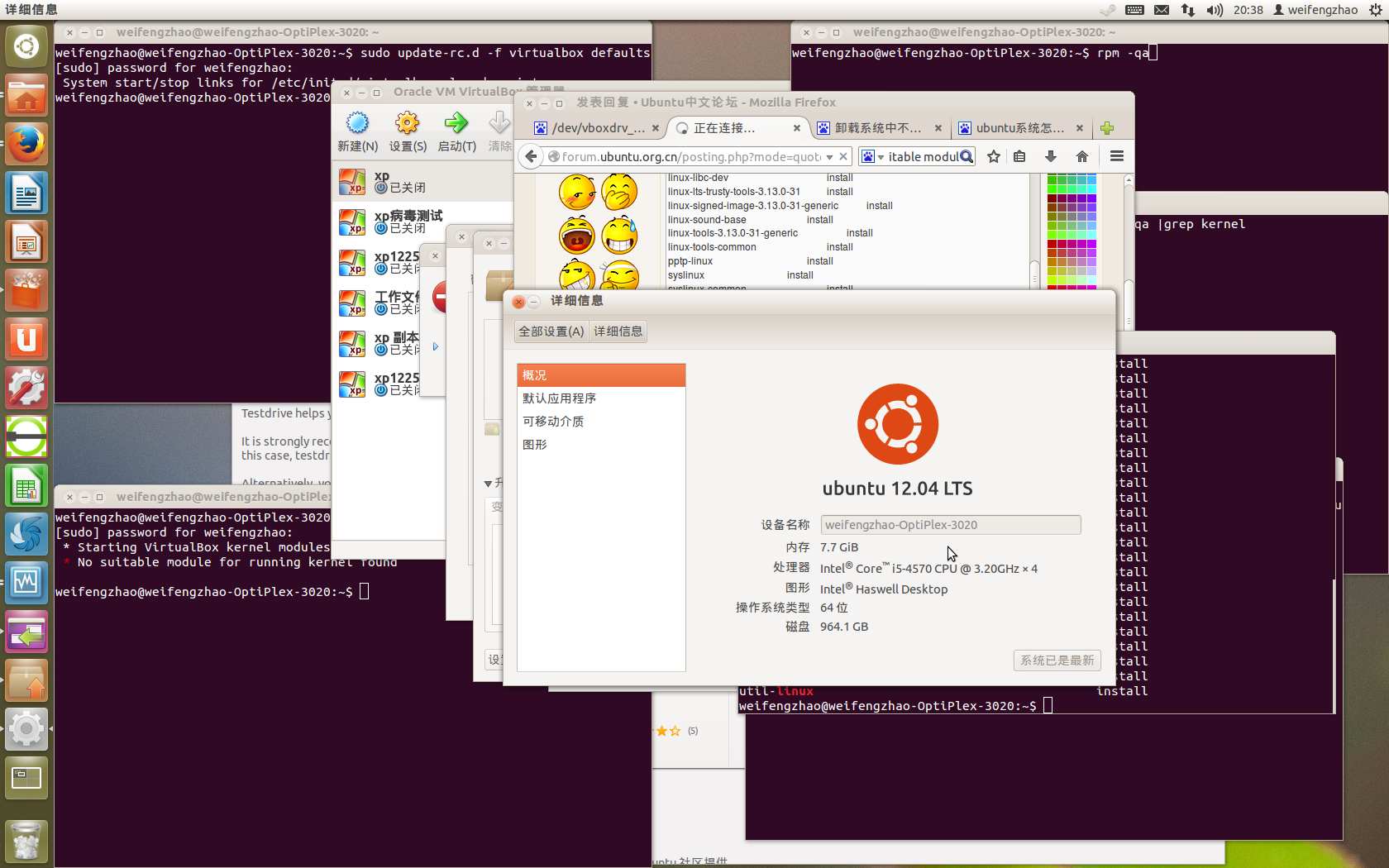The image size is (1389, 868).
Task: Open System Settings gear in launcher
Action: 26,730
